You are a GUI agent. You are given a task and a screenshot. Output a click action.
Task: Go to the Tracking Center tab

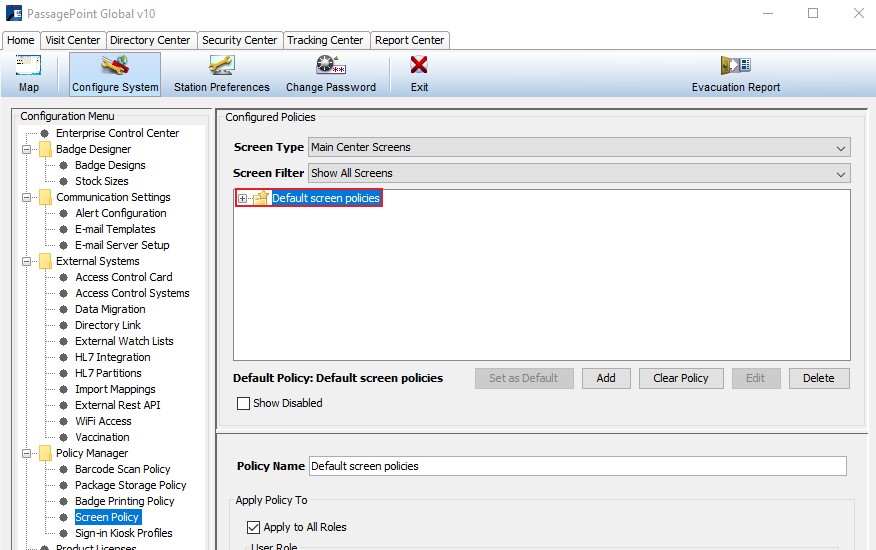click(325, 40)
